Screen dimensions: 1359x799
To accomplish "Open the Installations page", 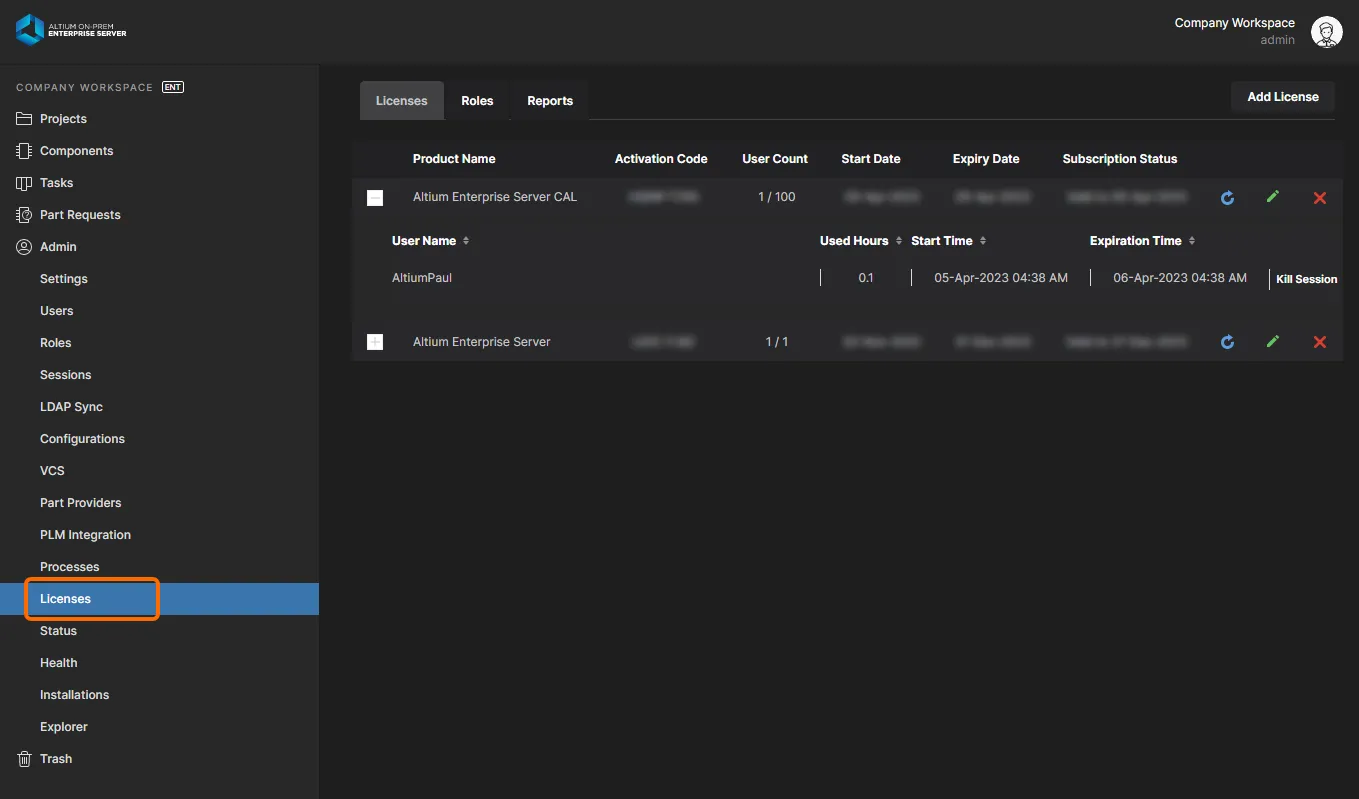I will click(74, 695).
